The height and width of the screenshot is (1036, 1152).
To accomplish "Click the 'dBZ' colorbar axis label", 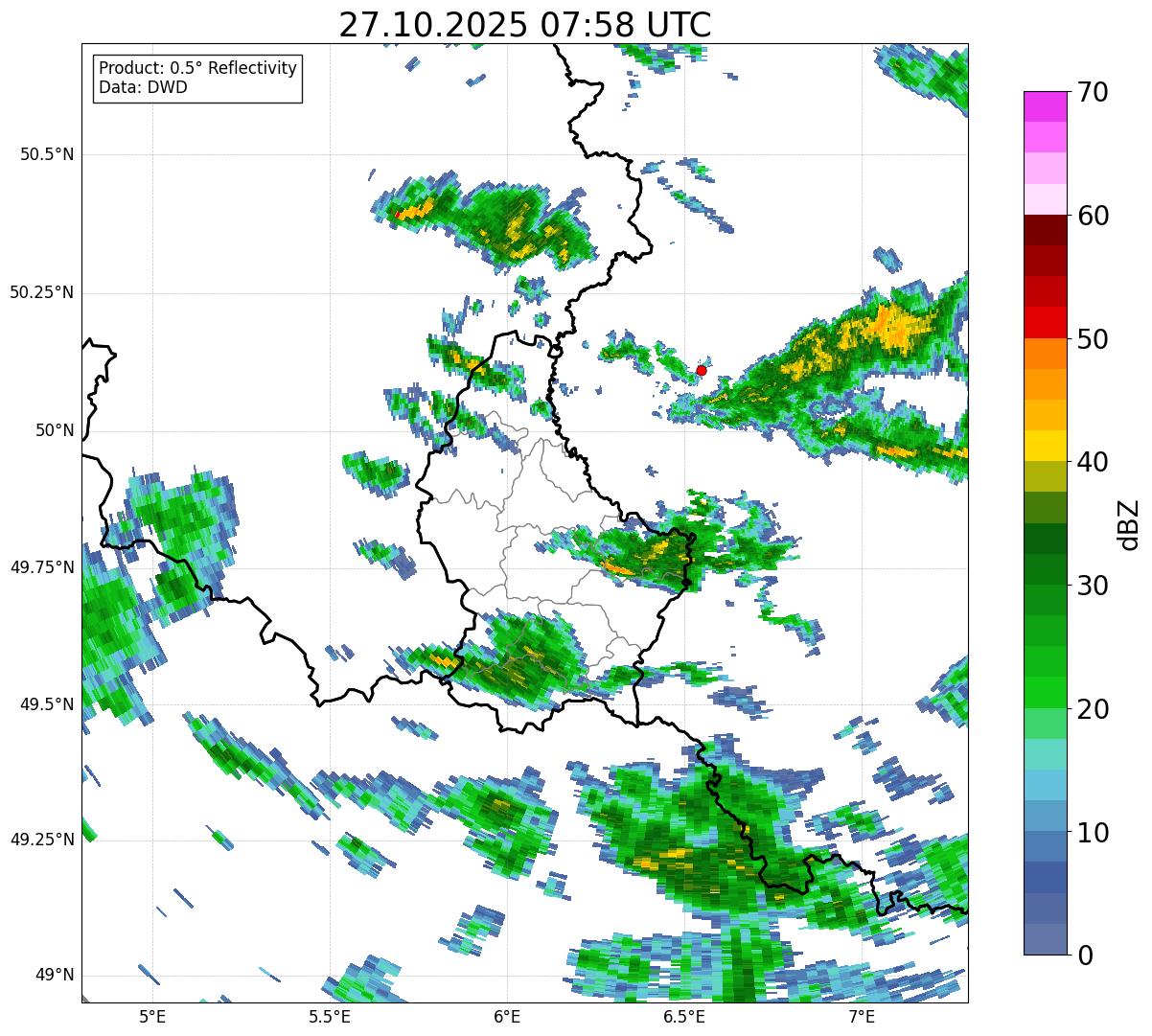I will pyautogui.click(x=1128, y=523).
